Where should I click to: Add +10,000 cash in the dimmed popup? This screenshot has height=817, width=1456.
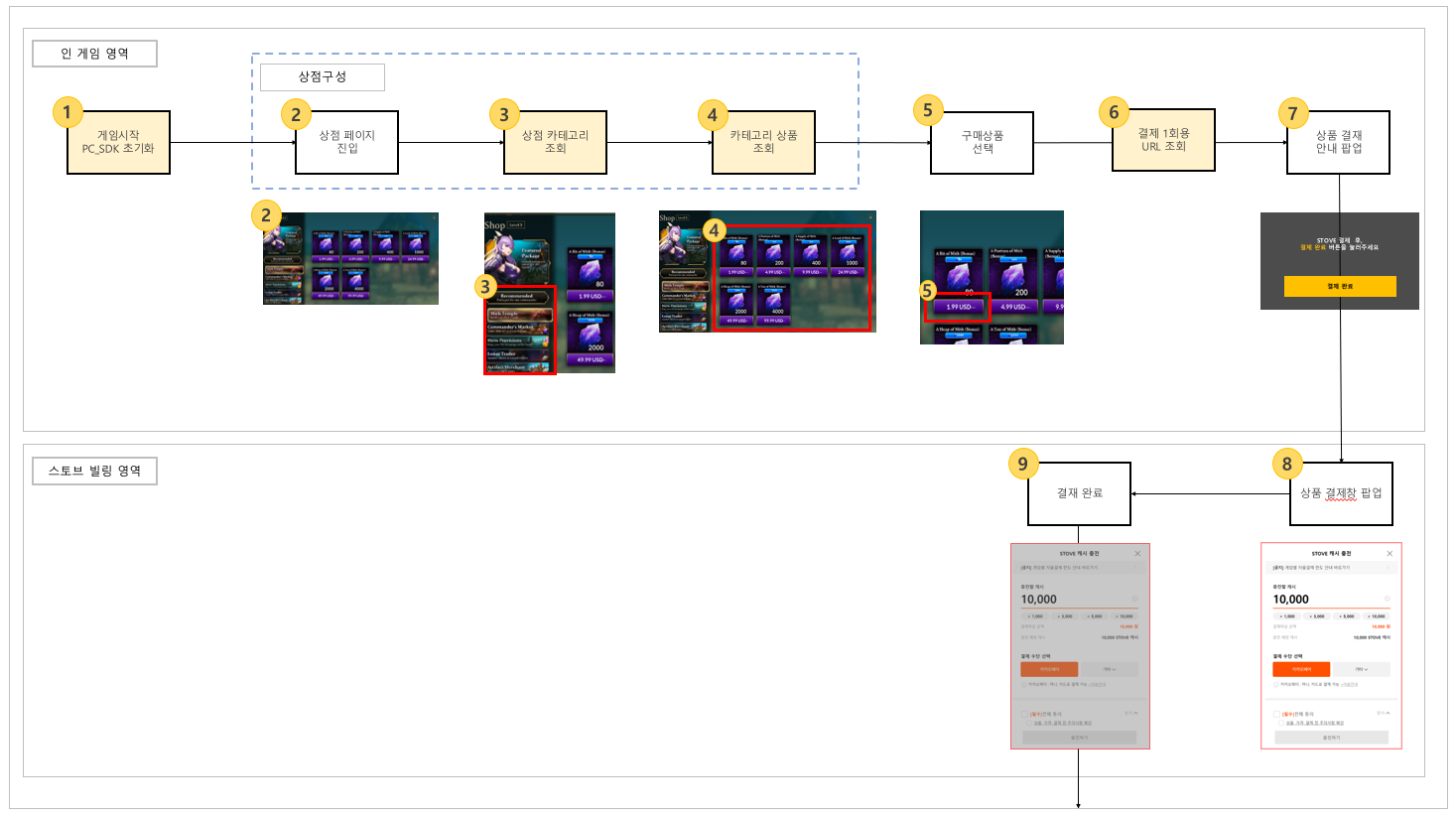pyautogui.click(x=1125, y=616)
